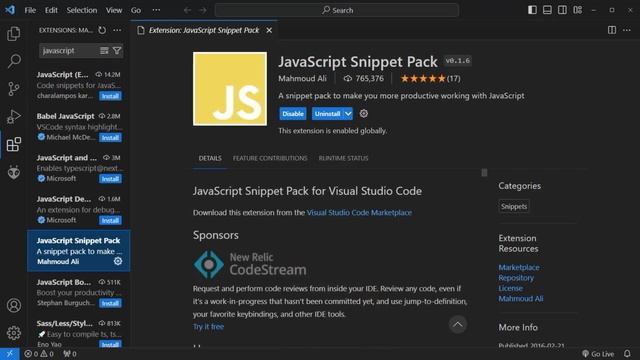Expand the overflow menu ellipsis in menu bar
The height and width of the screenshot is (360, 640).
[x=156, y=10]
